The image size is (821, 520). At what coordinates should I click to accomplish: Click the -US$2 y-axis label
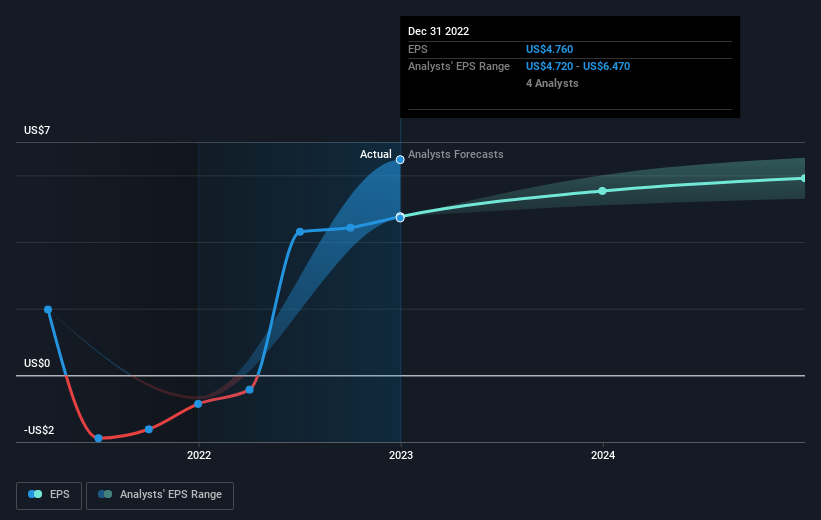[39, 430]
